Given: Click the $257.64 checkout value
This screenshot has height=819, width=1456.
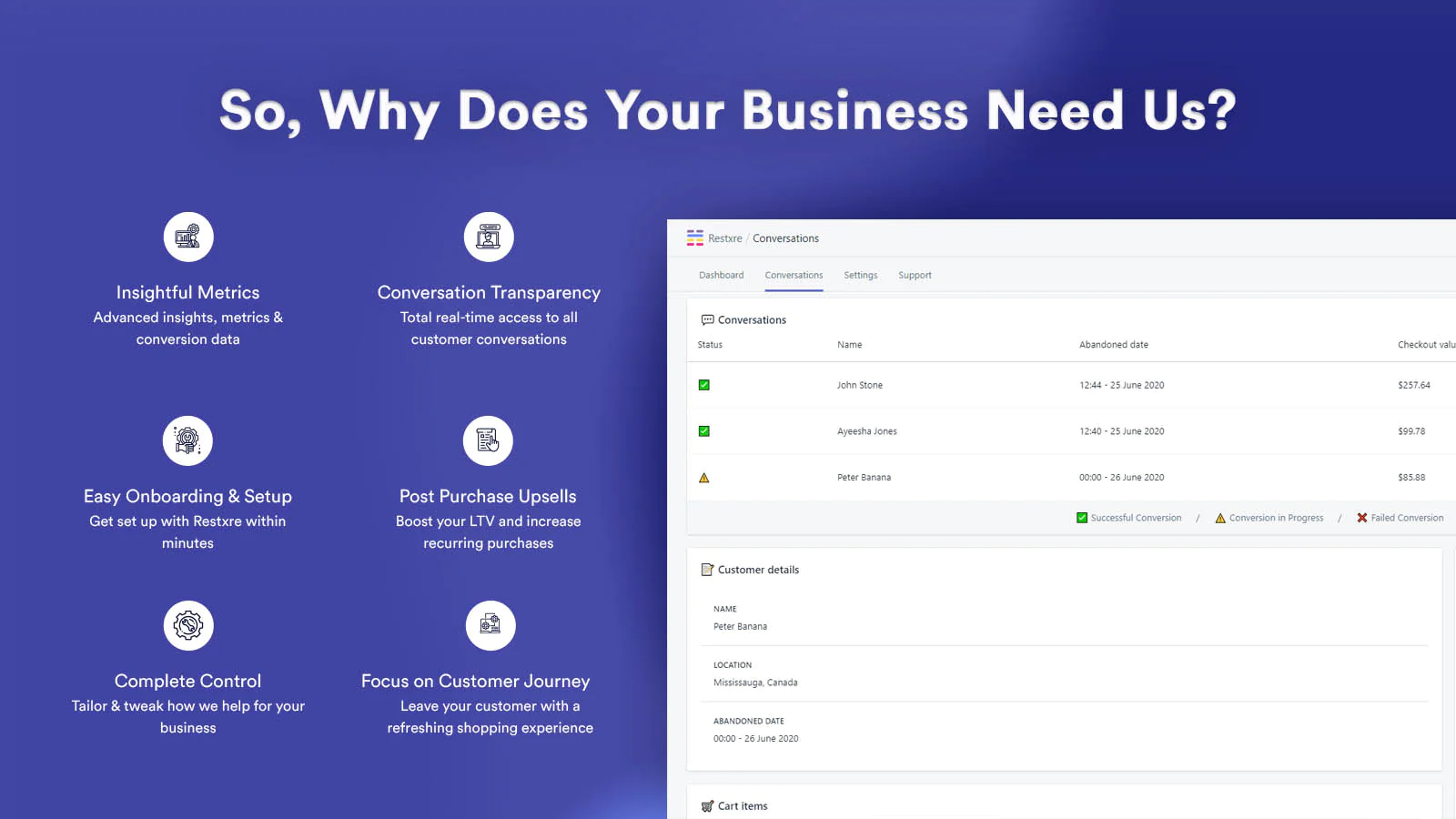Looking at the screenshot, I should click(1414, 385).
